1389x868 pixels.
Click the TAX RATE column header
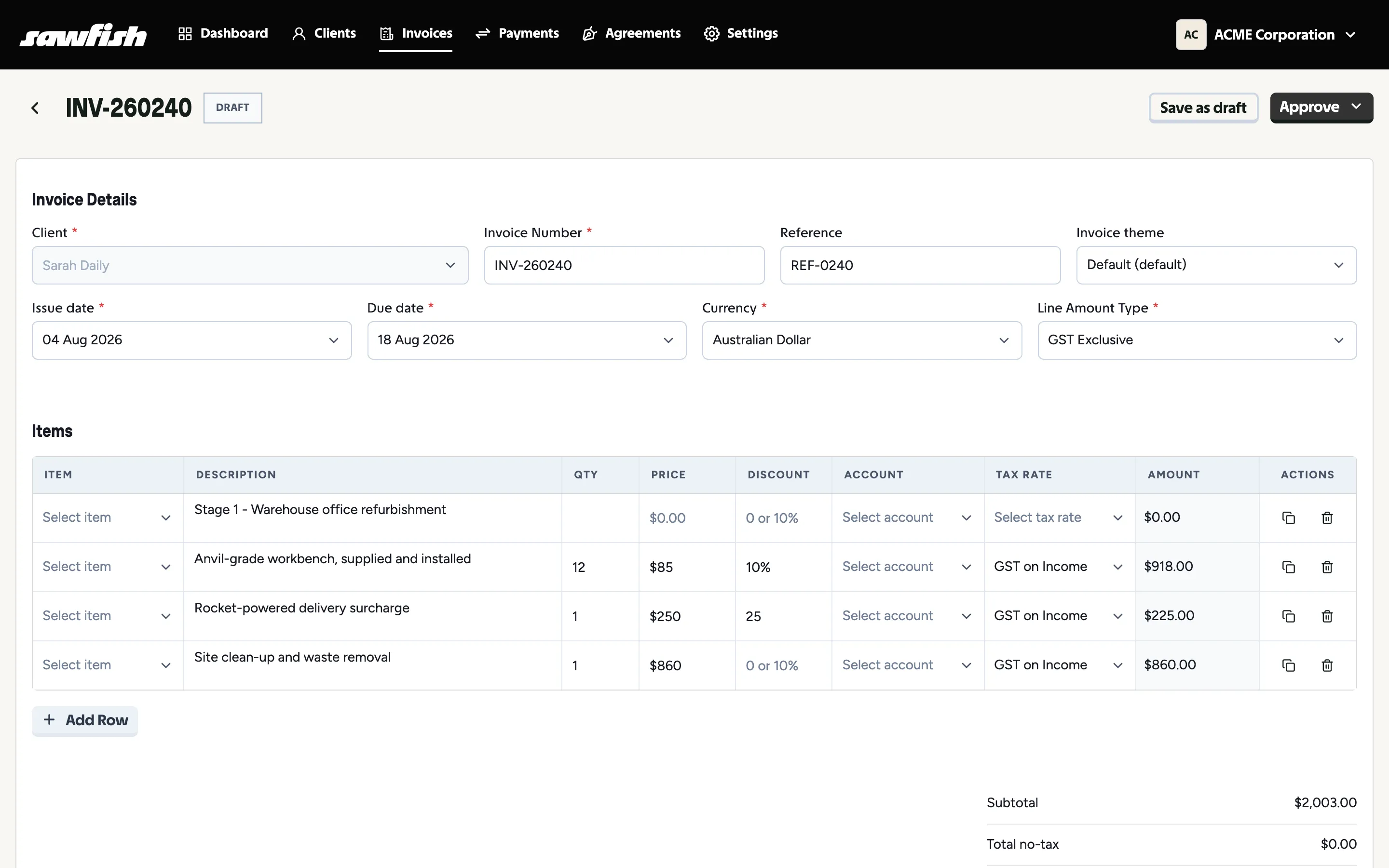pos(1023,475)
